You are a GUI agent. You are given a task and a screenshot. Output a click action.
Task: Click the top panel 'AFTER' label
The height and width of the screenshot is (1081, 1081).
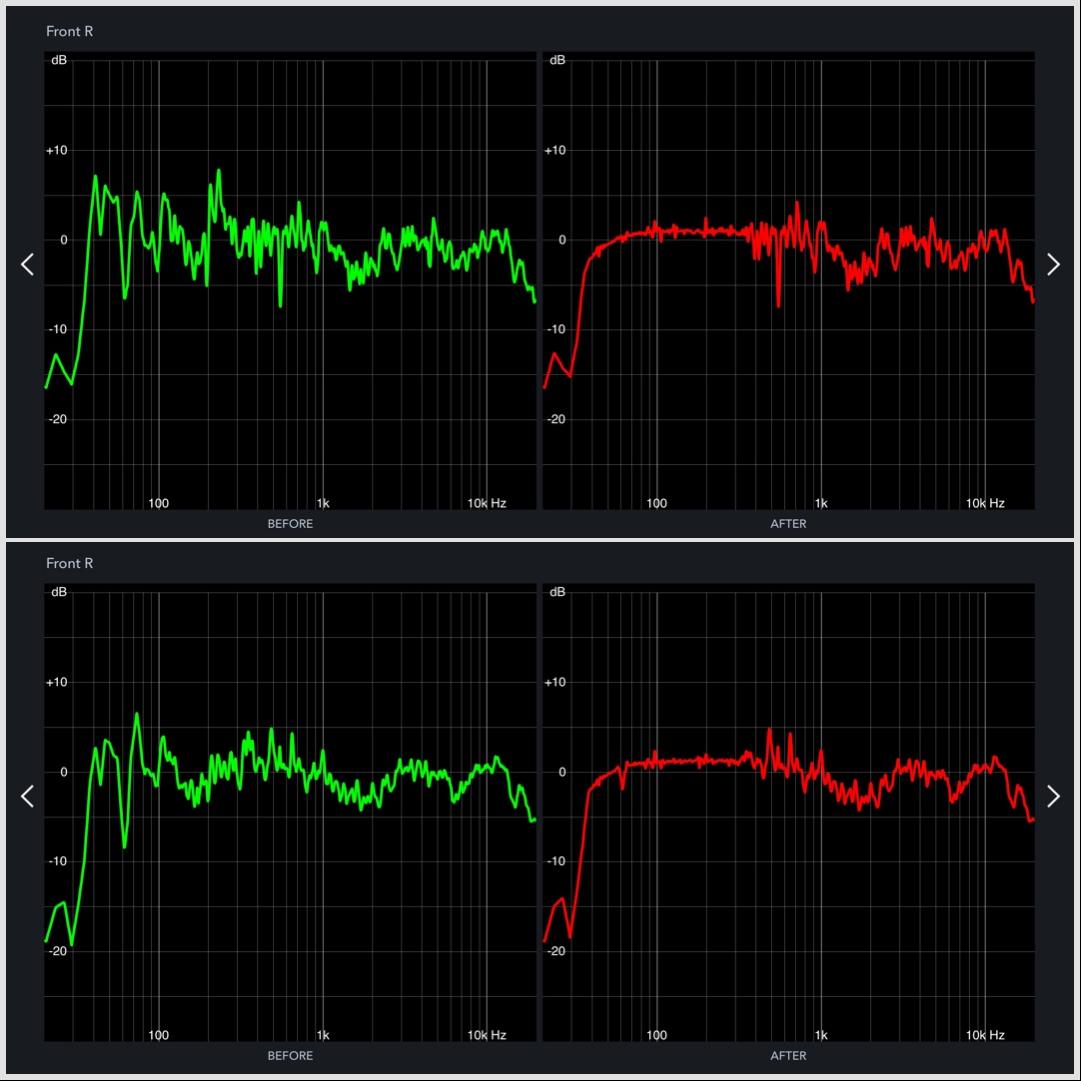(789, 524)
